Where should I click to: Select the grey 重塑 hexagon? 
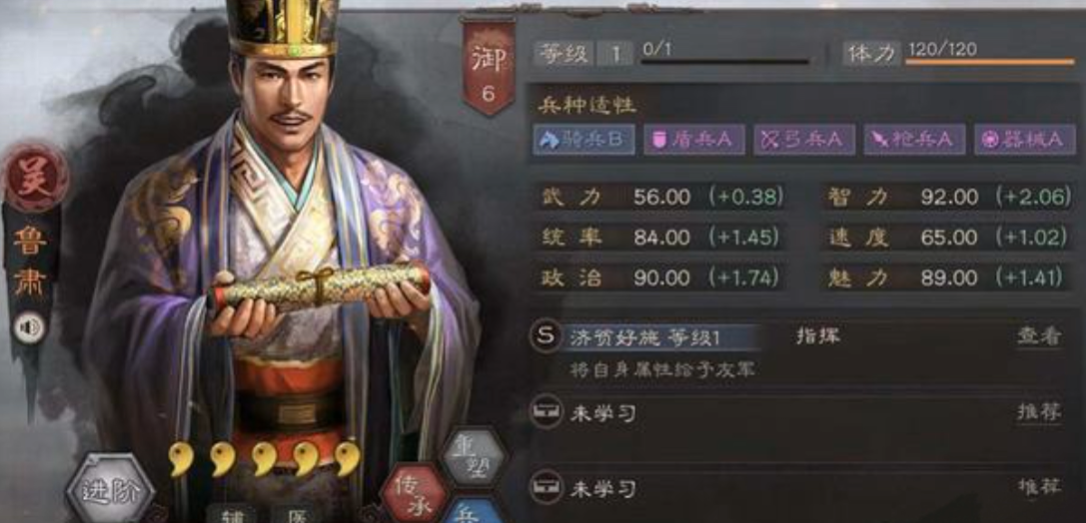[x=475, y=458]
